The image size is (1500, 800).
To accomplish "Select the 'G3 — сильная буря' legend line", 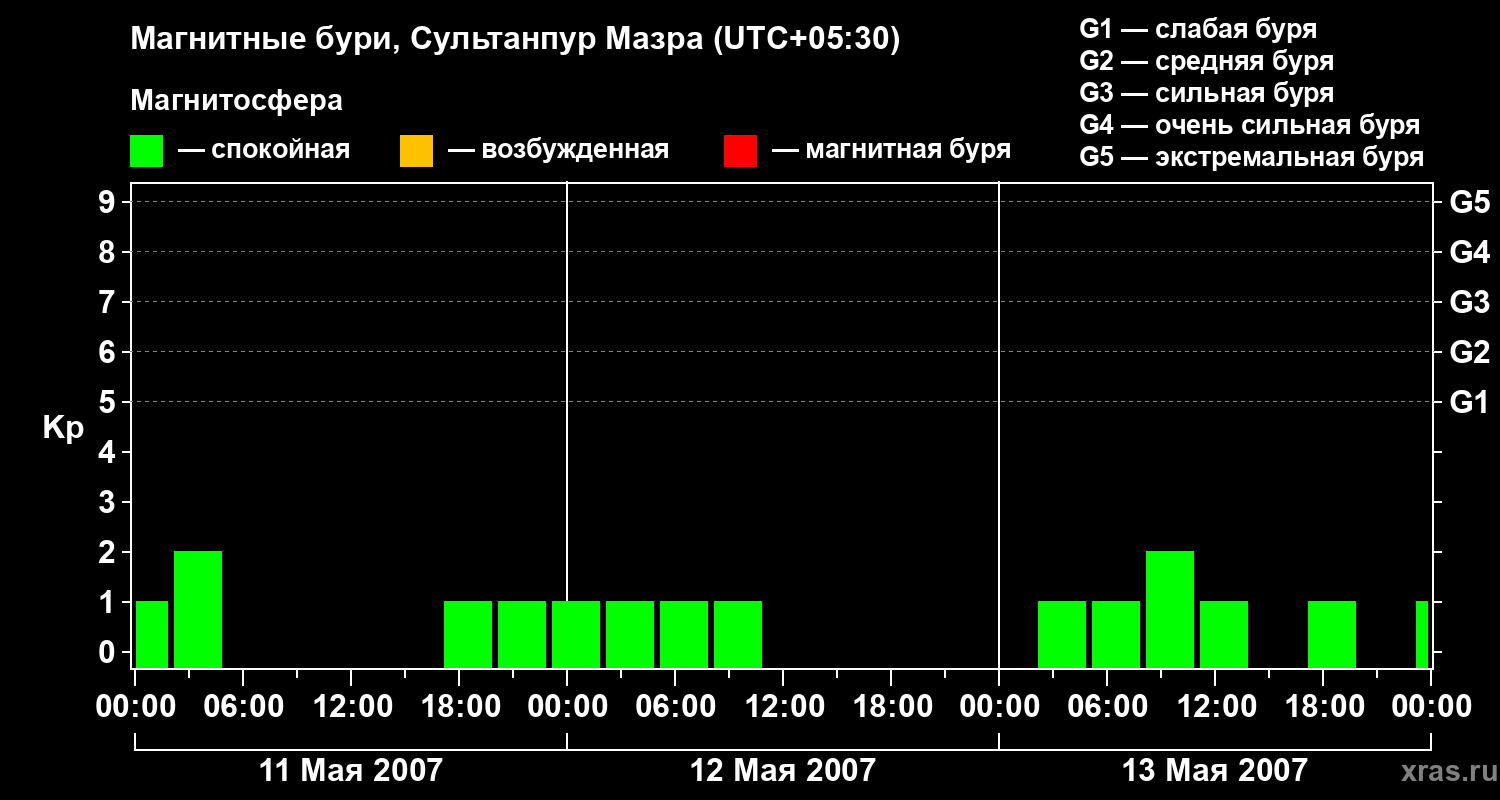I will pyautogui.click(x=1207, y=93).
